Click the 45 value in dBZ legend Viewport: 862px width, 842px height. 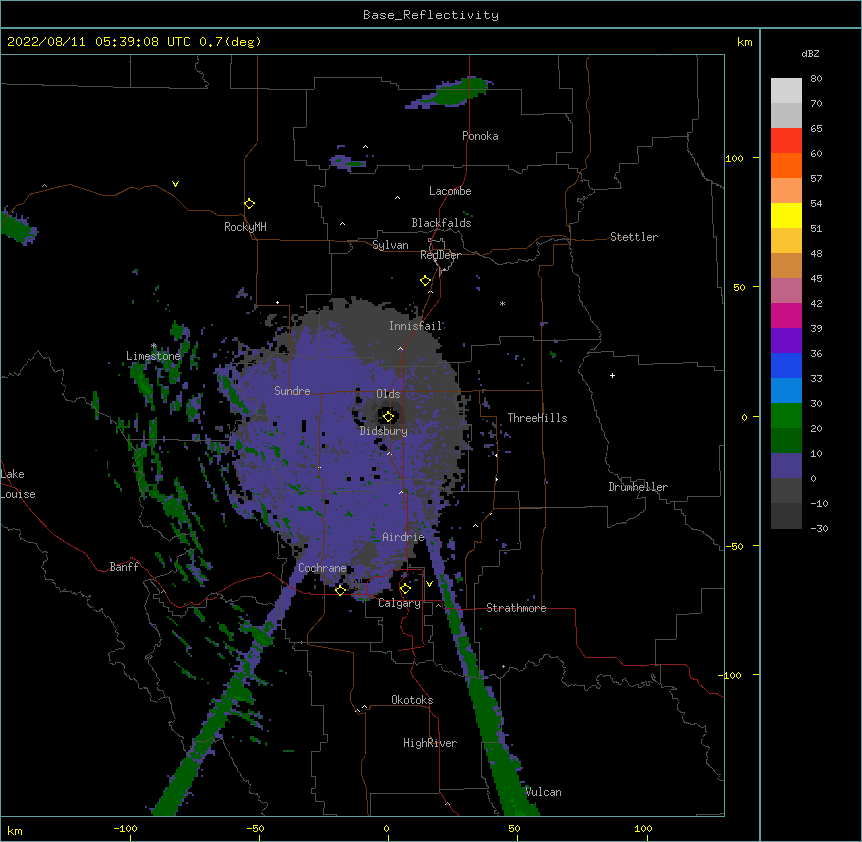pos(816,278)
